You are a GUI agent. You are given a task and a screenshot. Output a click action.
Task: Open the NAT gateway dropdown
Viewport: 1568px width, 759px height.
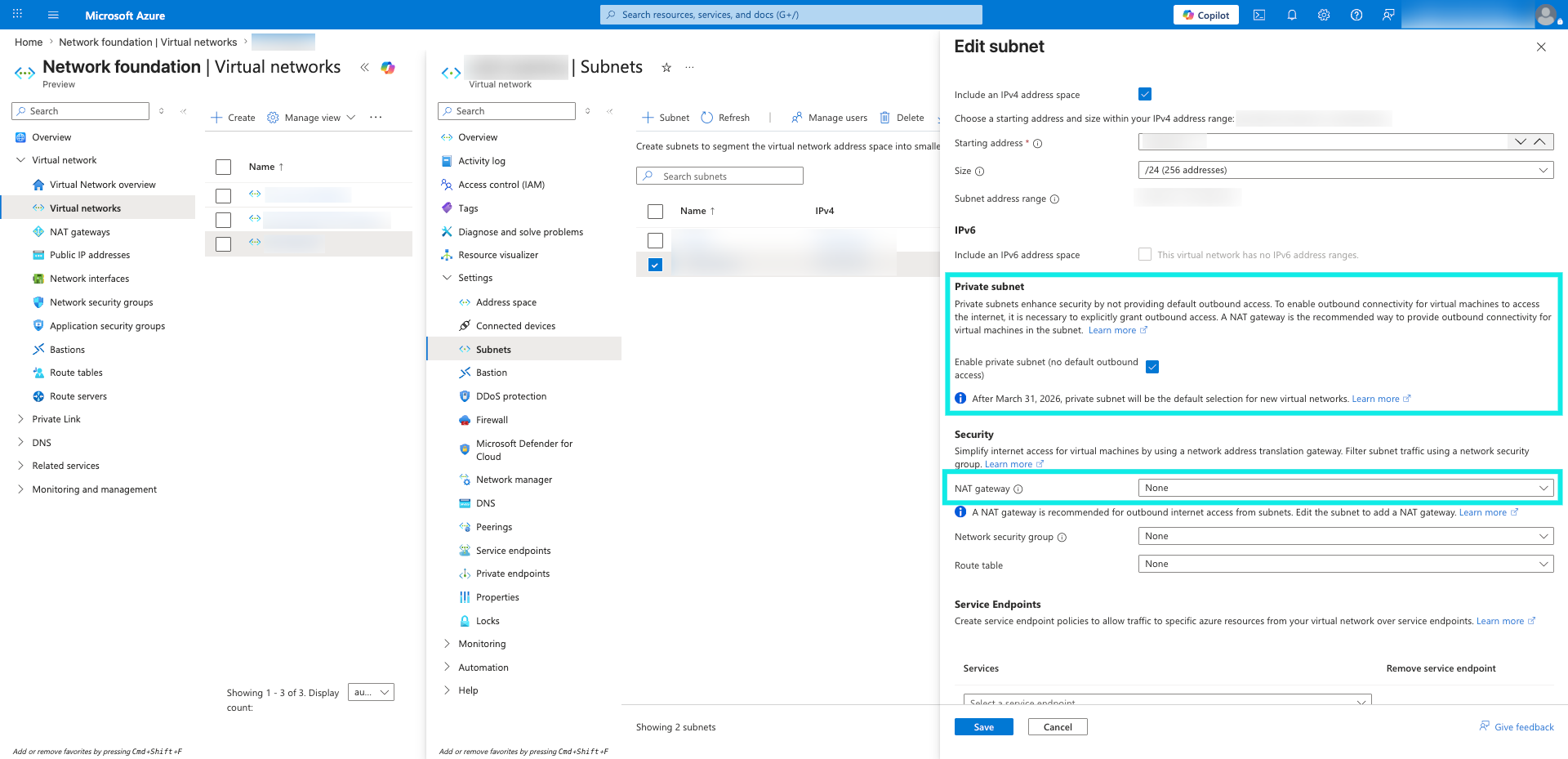pos(1346,488)
